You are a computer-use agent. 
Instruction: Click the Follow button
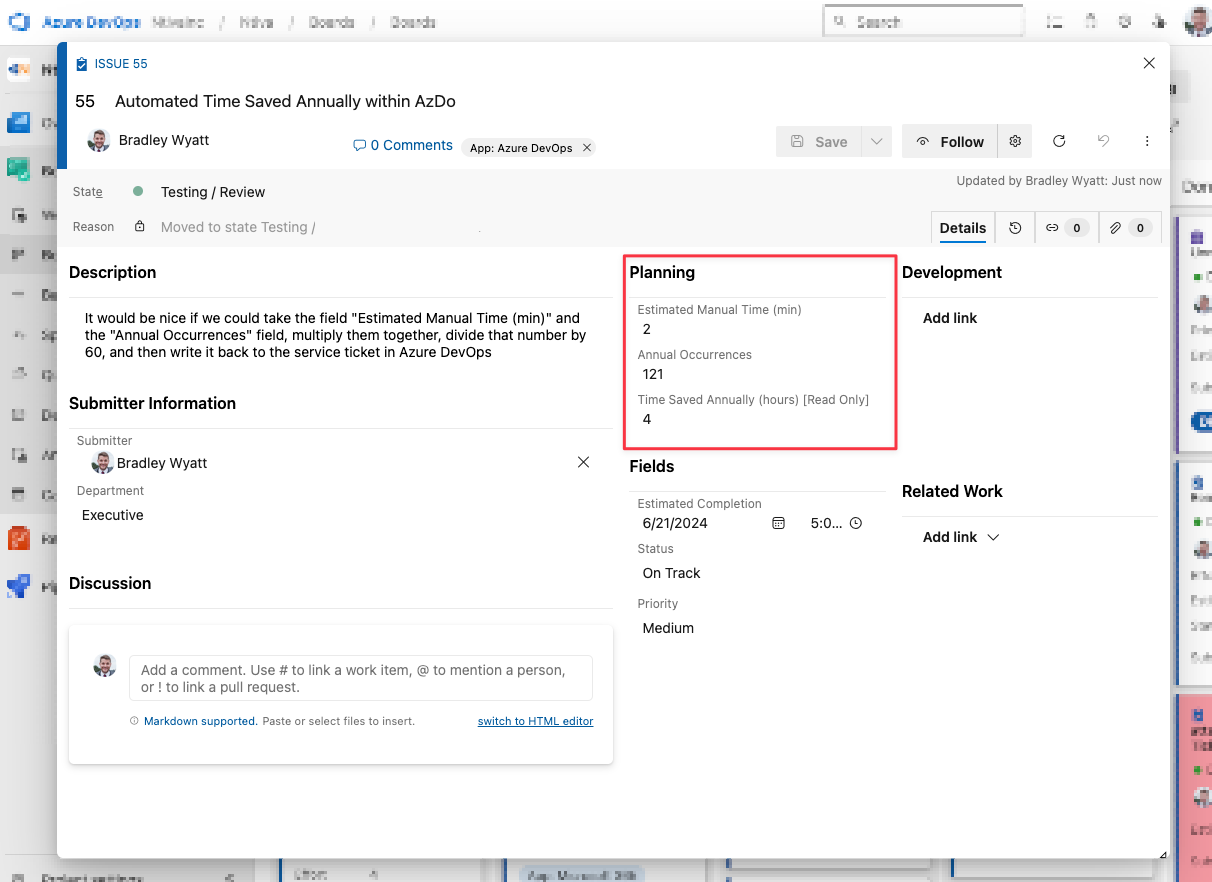click(950, 142)
